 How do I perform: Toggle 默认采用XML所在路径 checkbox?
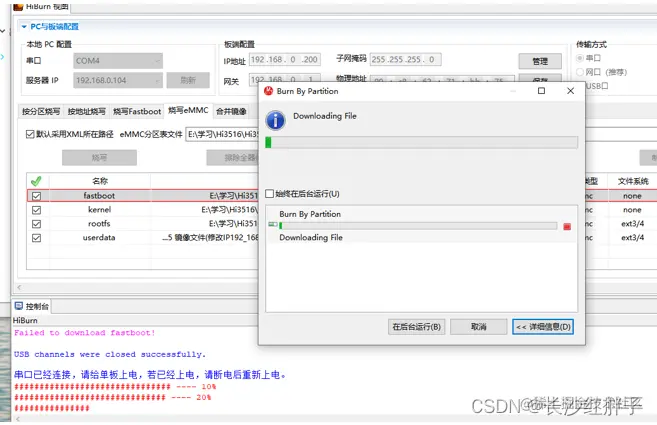(30, 134)
